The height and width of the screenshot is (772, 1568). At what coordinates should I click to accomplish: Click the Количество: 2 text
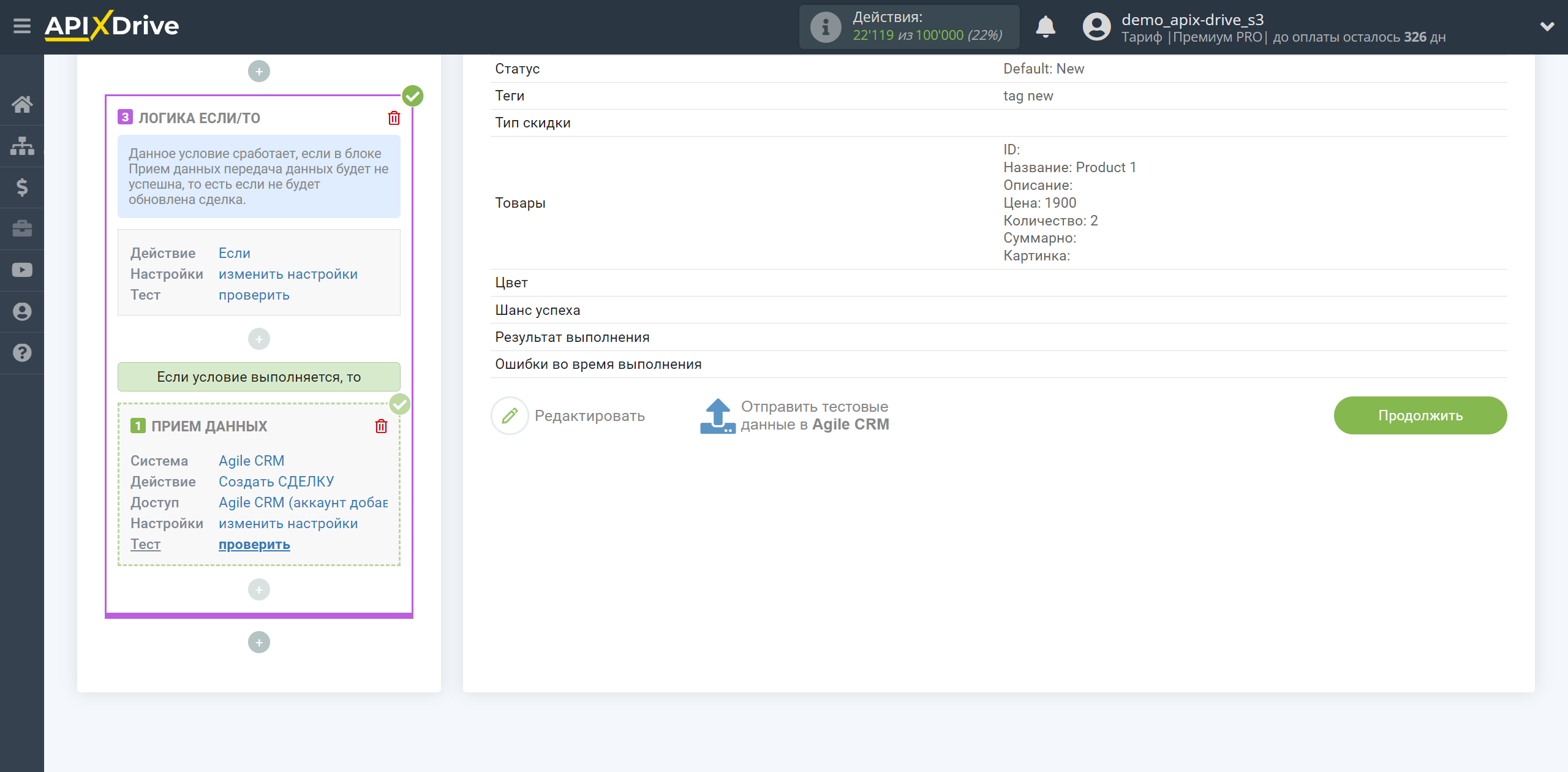tap(1050, 221)
